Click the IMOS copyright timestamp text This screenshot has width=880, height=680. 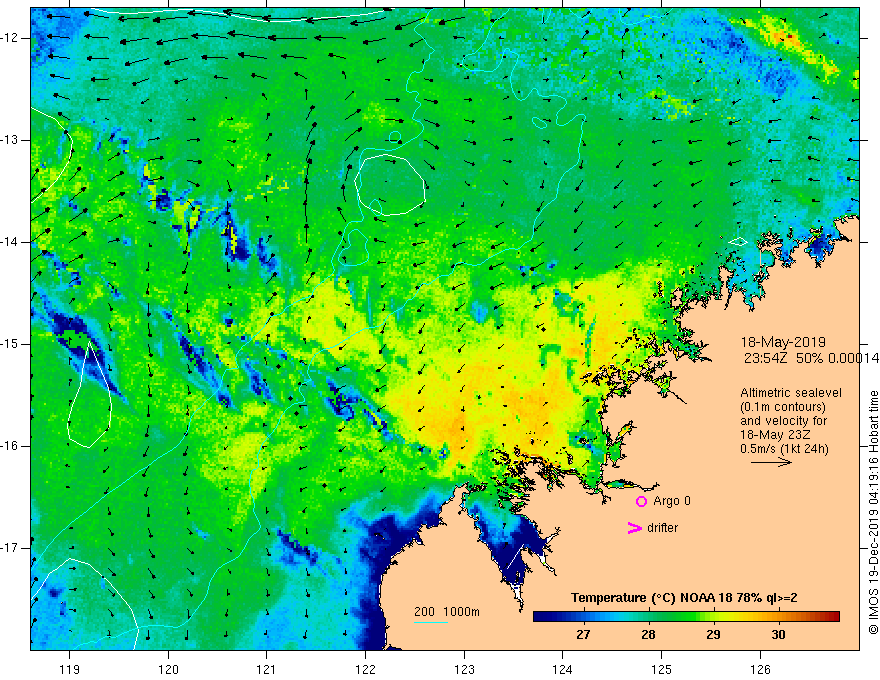[x=873, y=512]
